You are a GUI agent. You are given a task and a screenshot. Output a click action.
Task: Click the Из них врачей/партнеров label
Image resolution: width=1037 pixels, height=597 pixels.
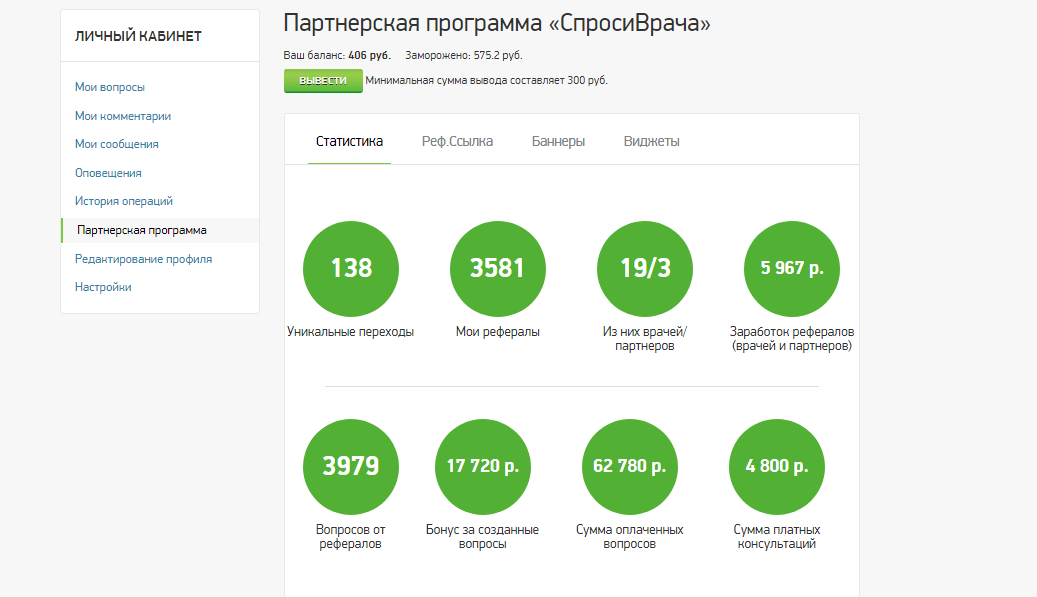[x=645, y=338]
